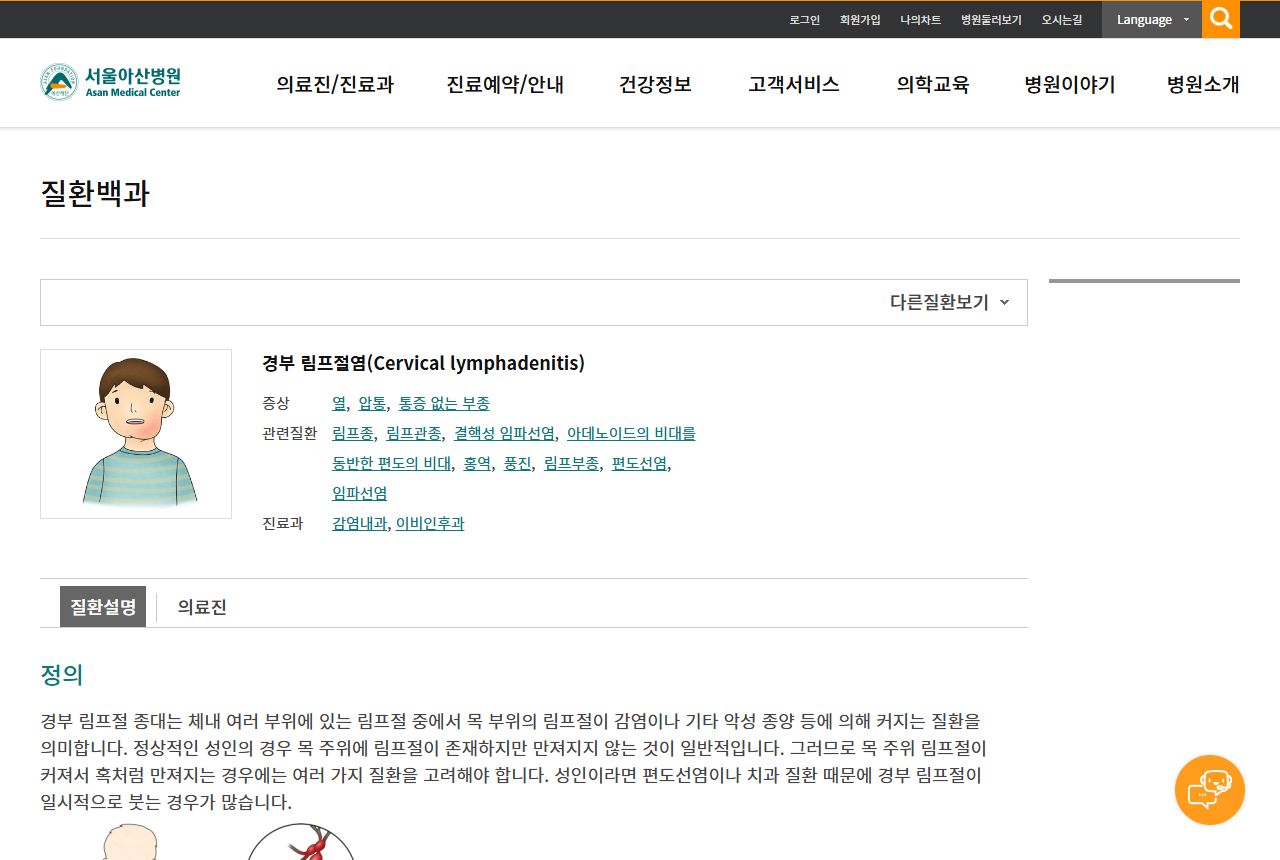Image resolution: width=1280 pixels, height=860 pixels.
Task: Click the boy illustration thumbnail
Action: (x=136, y=434)
